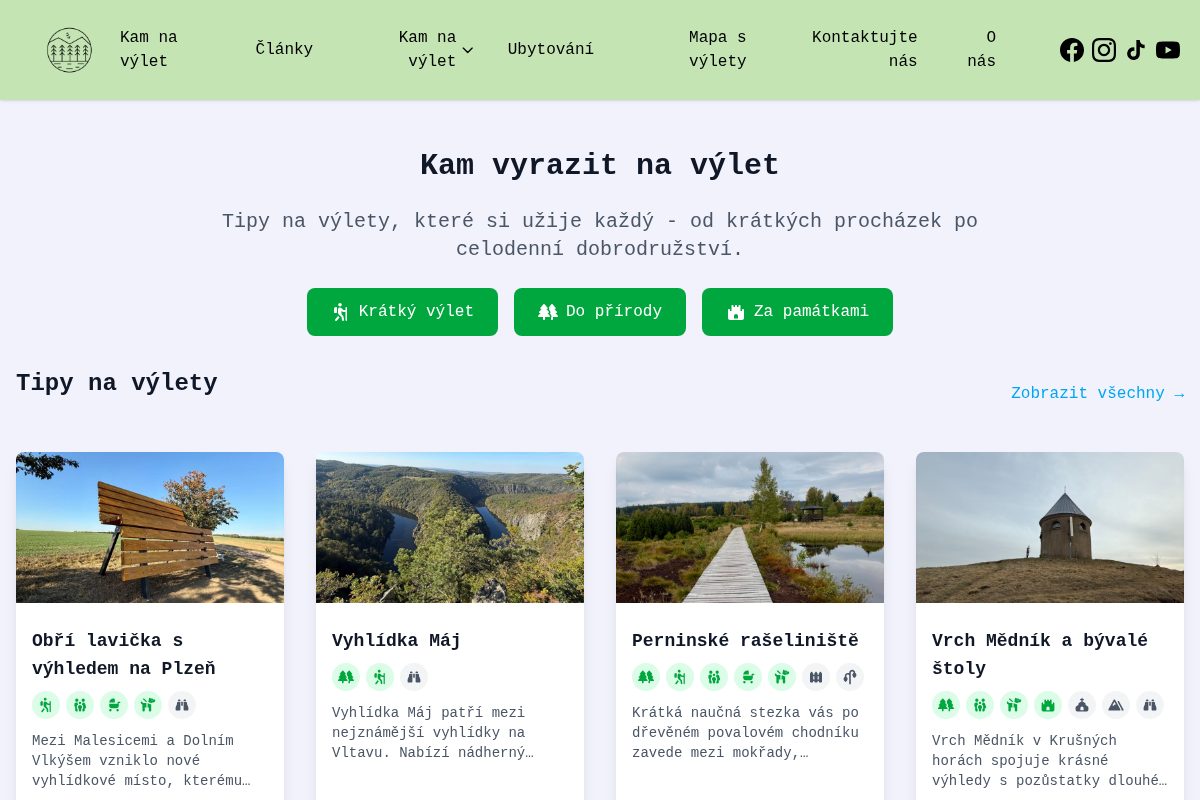Click the Kam vyrazit na výlet heading

coord(600,165)
